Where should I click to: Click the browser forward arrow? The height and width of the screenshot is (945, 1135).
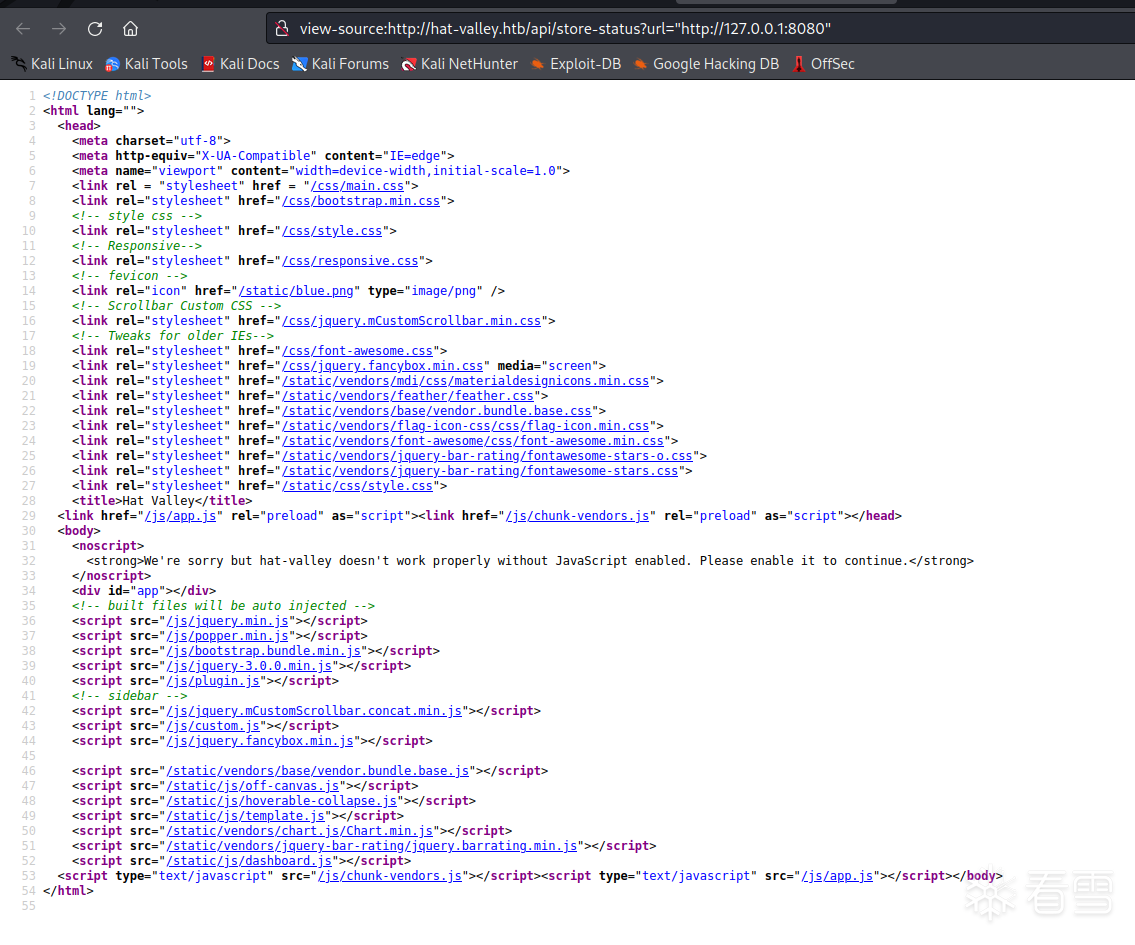click(59, 29)
